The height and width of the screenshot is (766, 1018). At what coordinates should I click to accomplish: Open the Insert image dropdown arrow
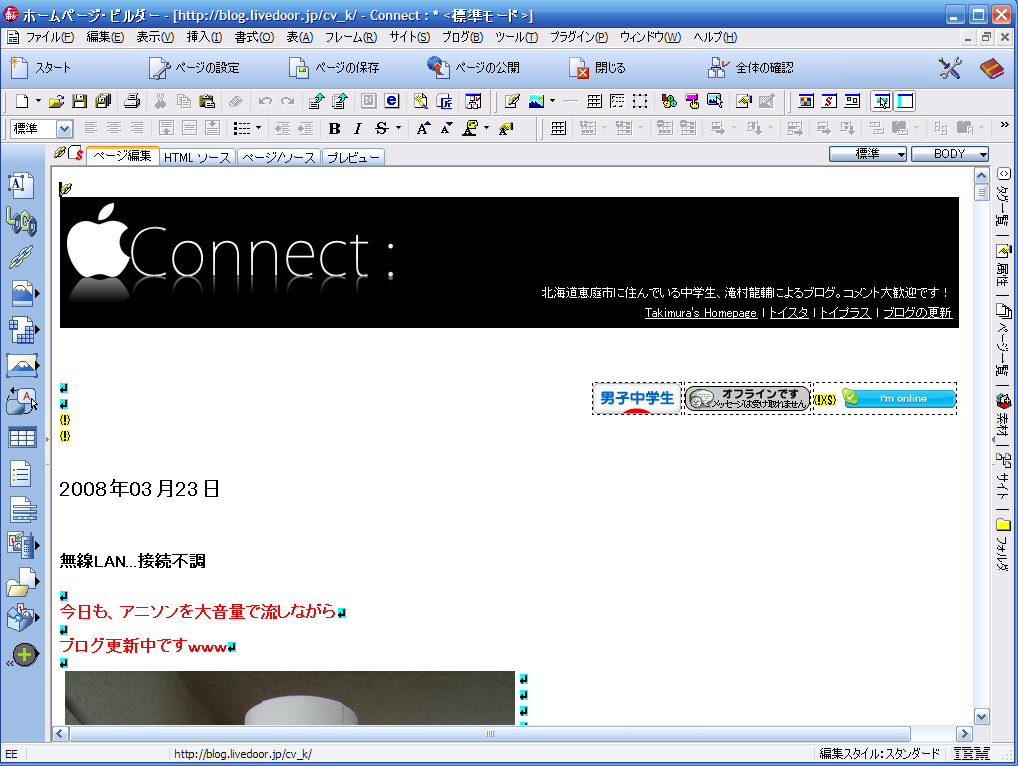[x=552, y=101]
